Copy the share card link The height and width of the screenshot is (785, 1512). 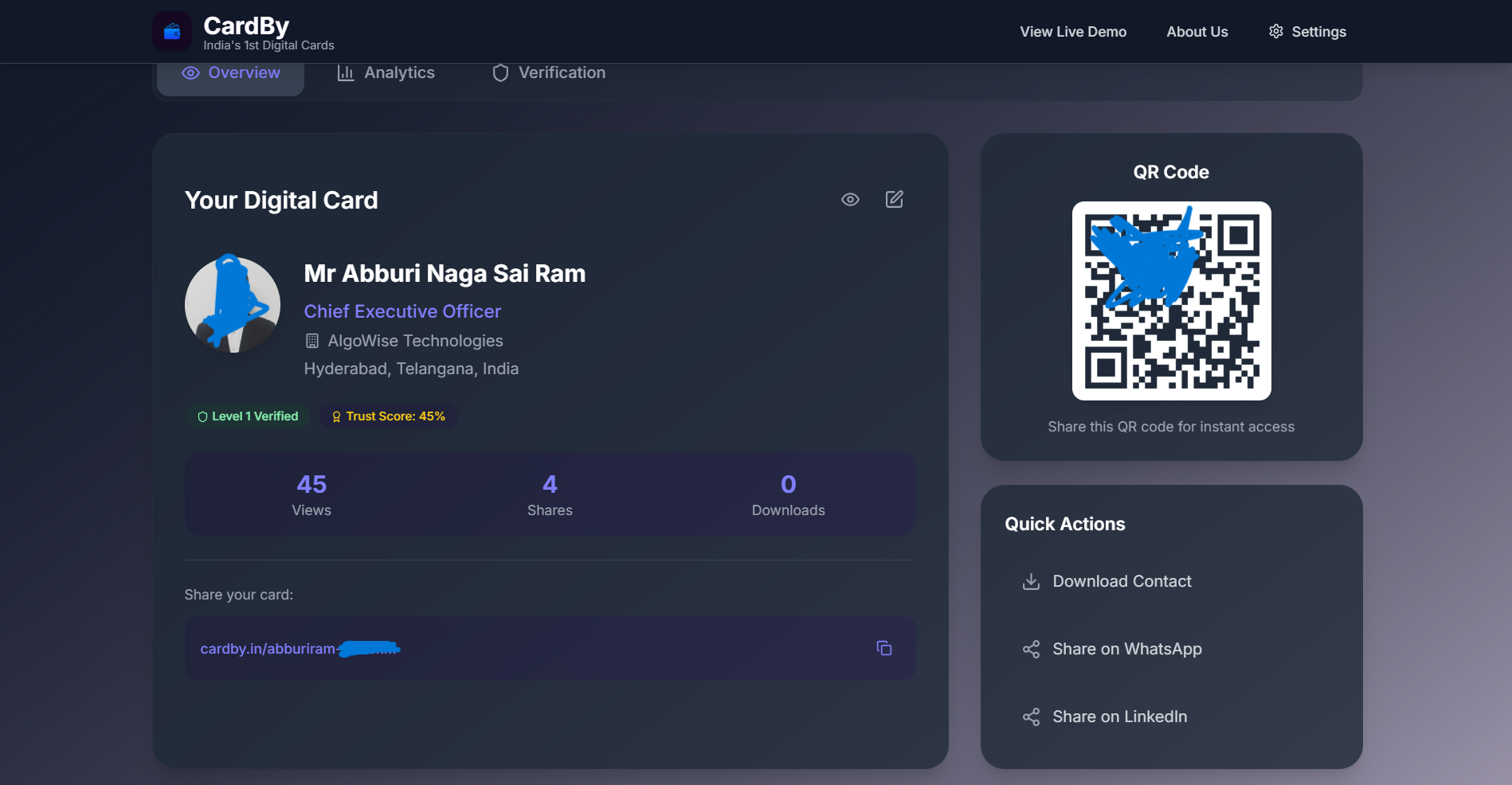(x=884, y=648)
